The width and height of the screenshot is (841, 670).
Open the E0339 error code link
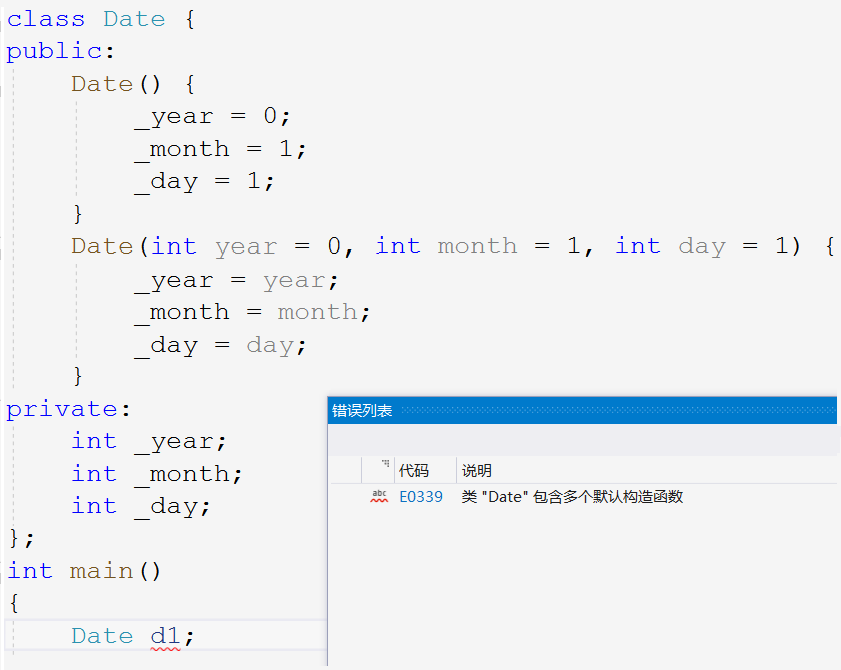(421, 497)
